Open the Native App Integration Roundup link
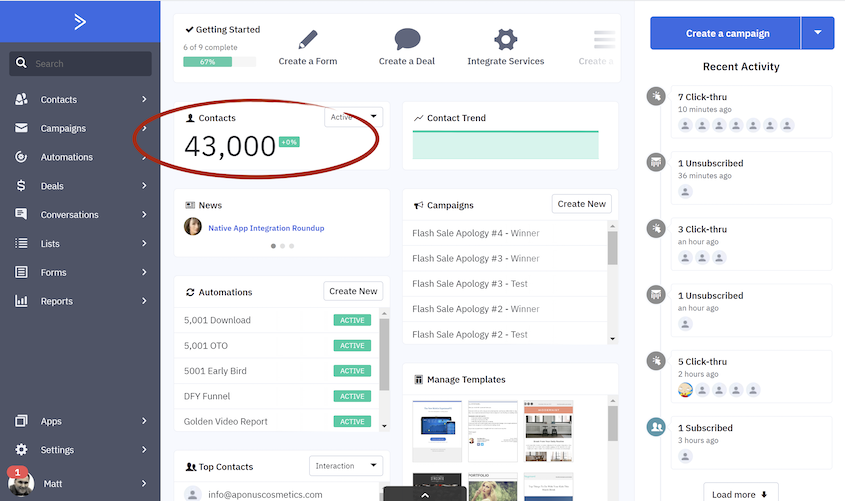This screenshot has width=845, height=501. pos(266,228)
